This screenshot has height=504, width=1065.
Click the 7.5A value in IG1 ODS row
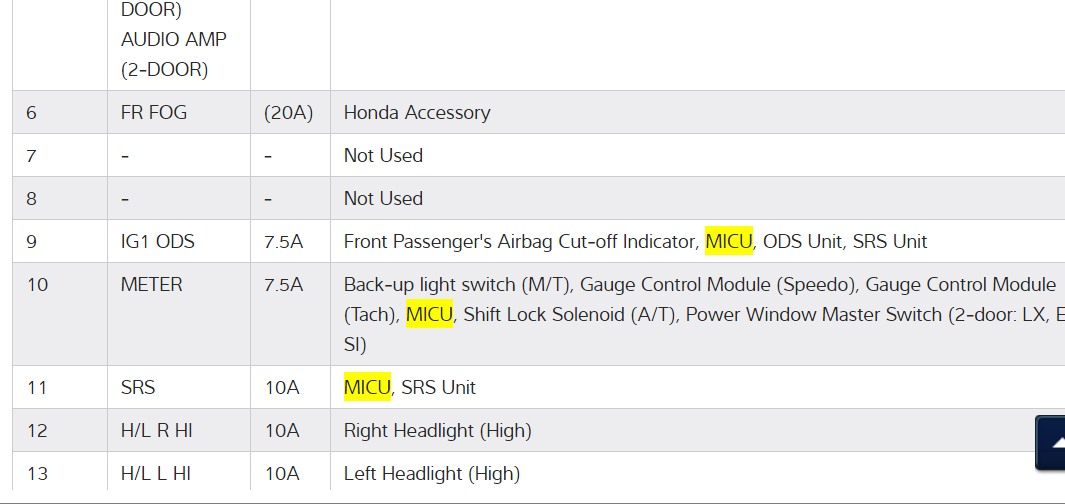[x=283, y=241]
